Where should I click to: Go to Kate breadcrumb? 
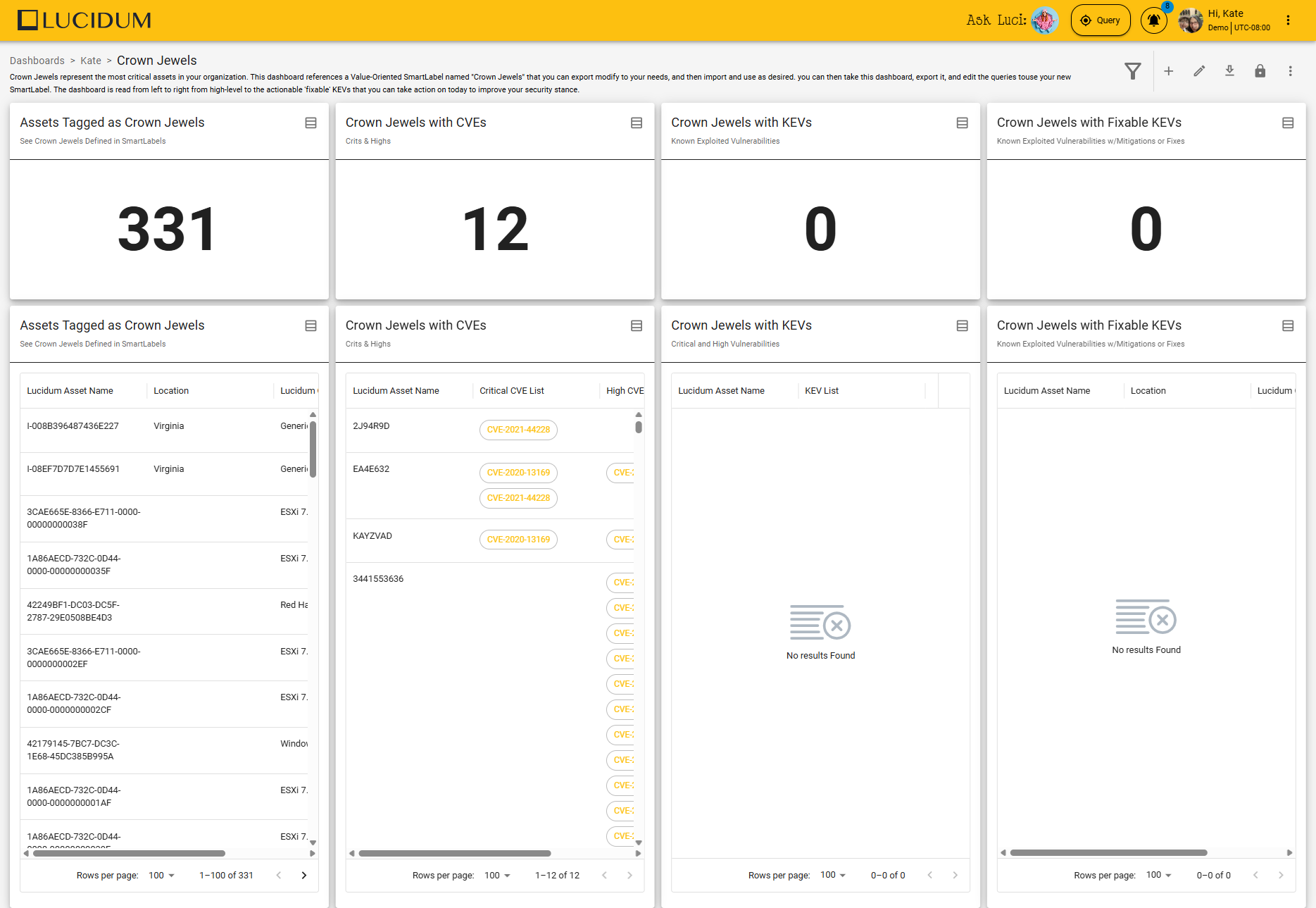pos(91,61)
